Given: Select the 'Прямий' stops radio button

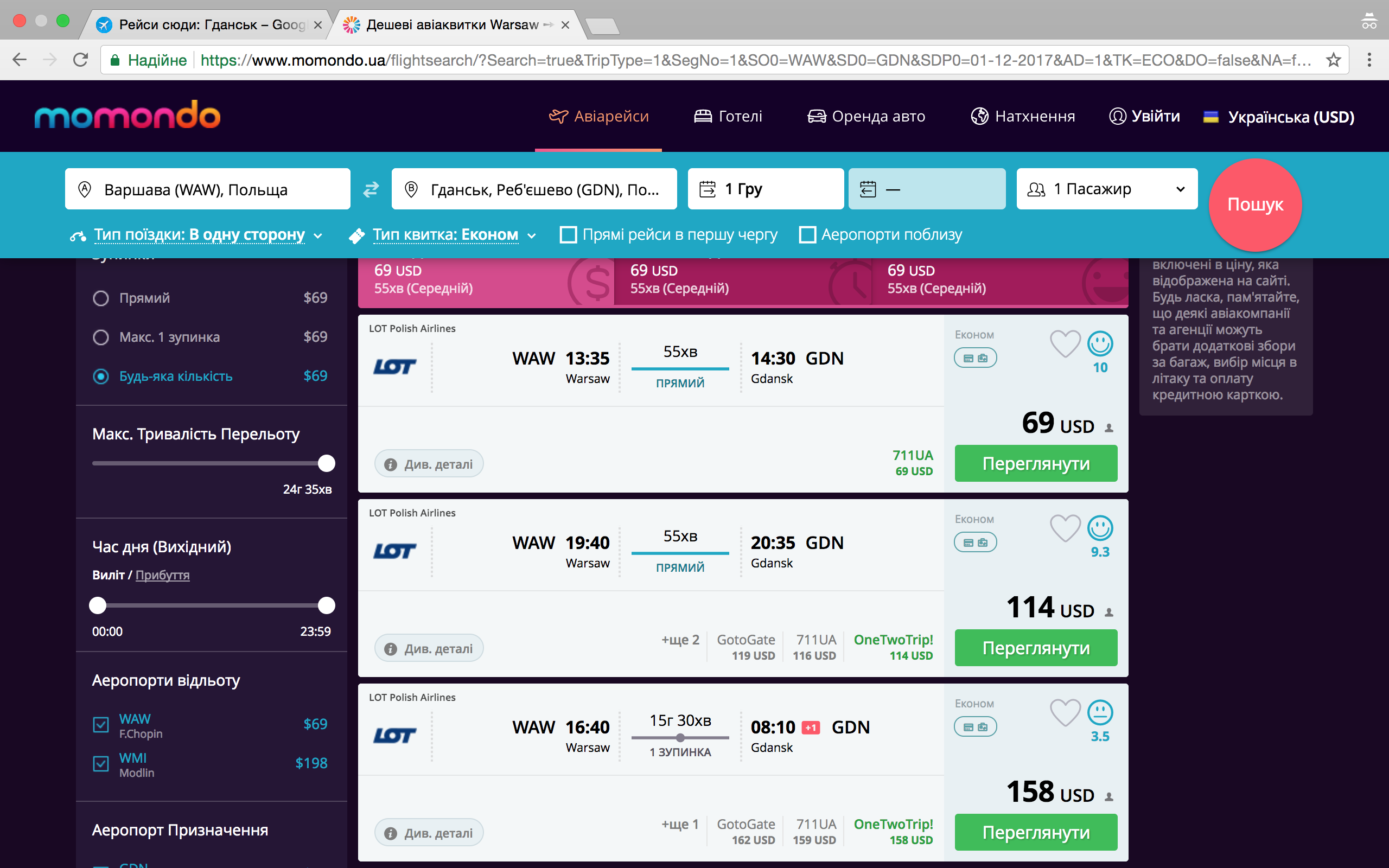Looking at the screenshot, I should pos(101,298).
